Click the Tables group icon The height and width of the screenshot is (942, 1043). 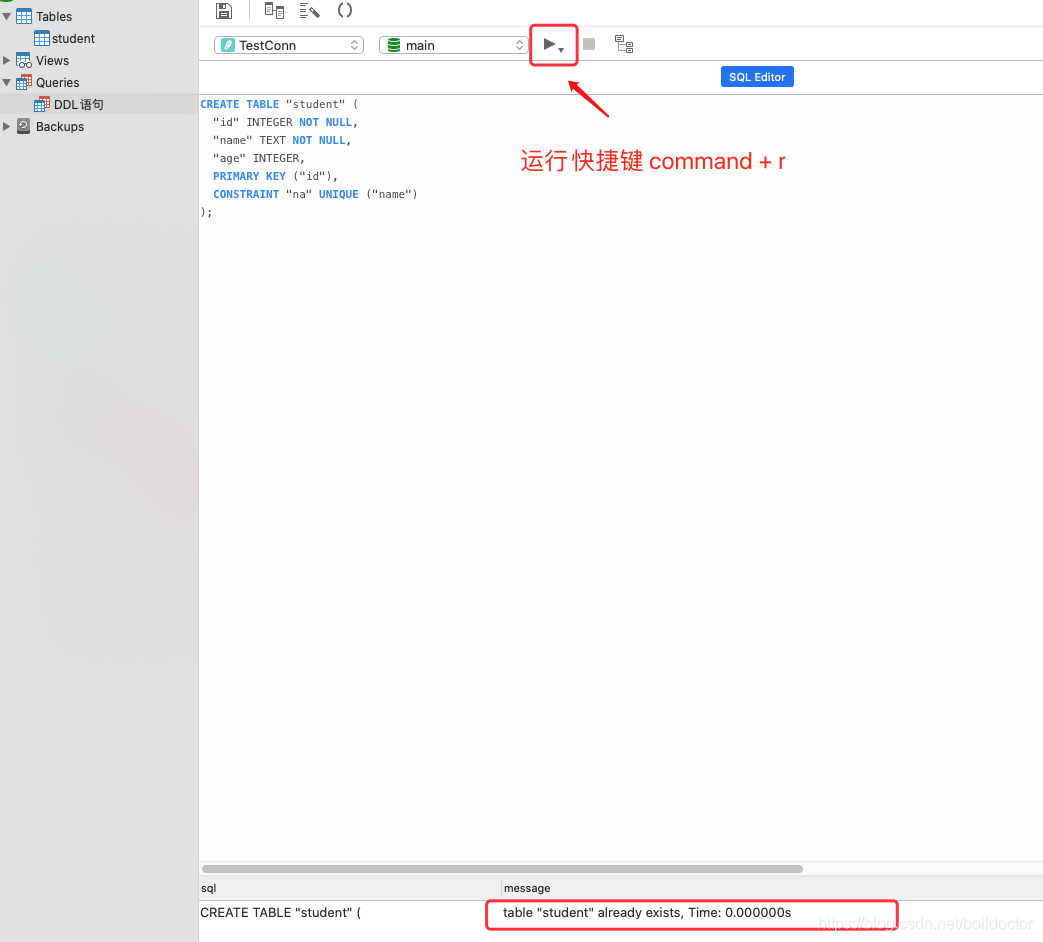coord(24,17)
